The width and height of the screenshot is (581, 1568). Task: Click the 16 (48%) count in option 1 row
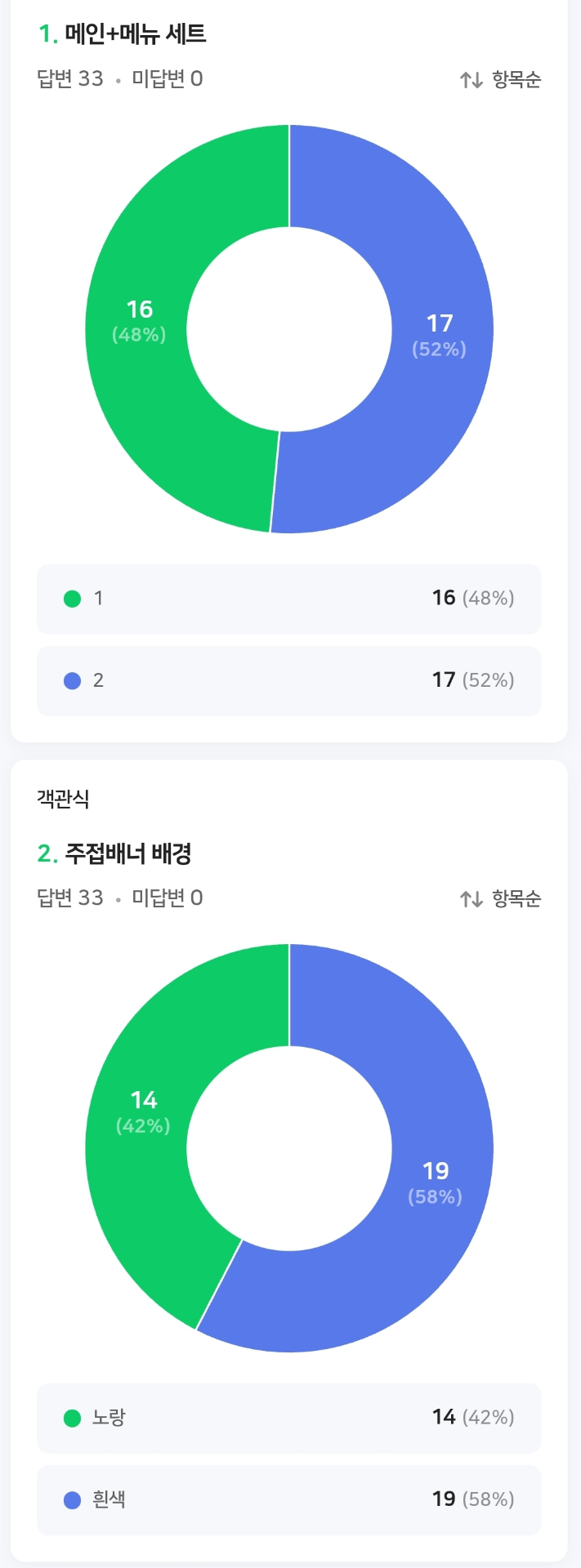point(473,599)
